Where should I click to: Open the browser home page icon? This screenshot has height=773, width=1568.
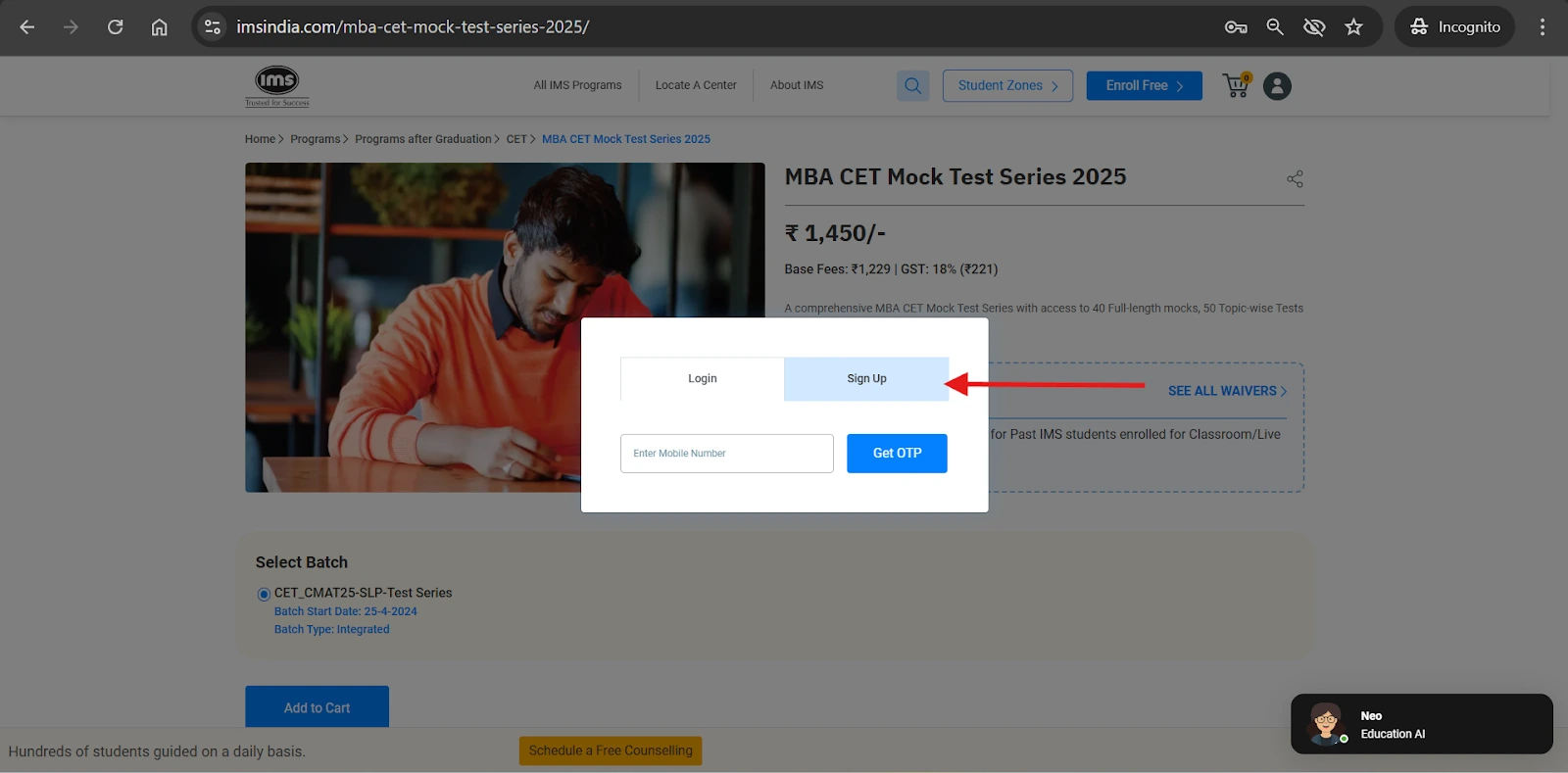159,27
